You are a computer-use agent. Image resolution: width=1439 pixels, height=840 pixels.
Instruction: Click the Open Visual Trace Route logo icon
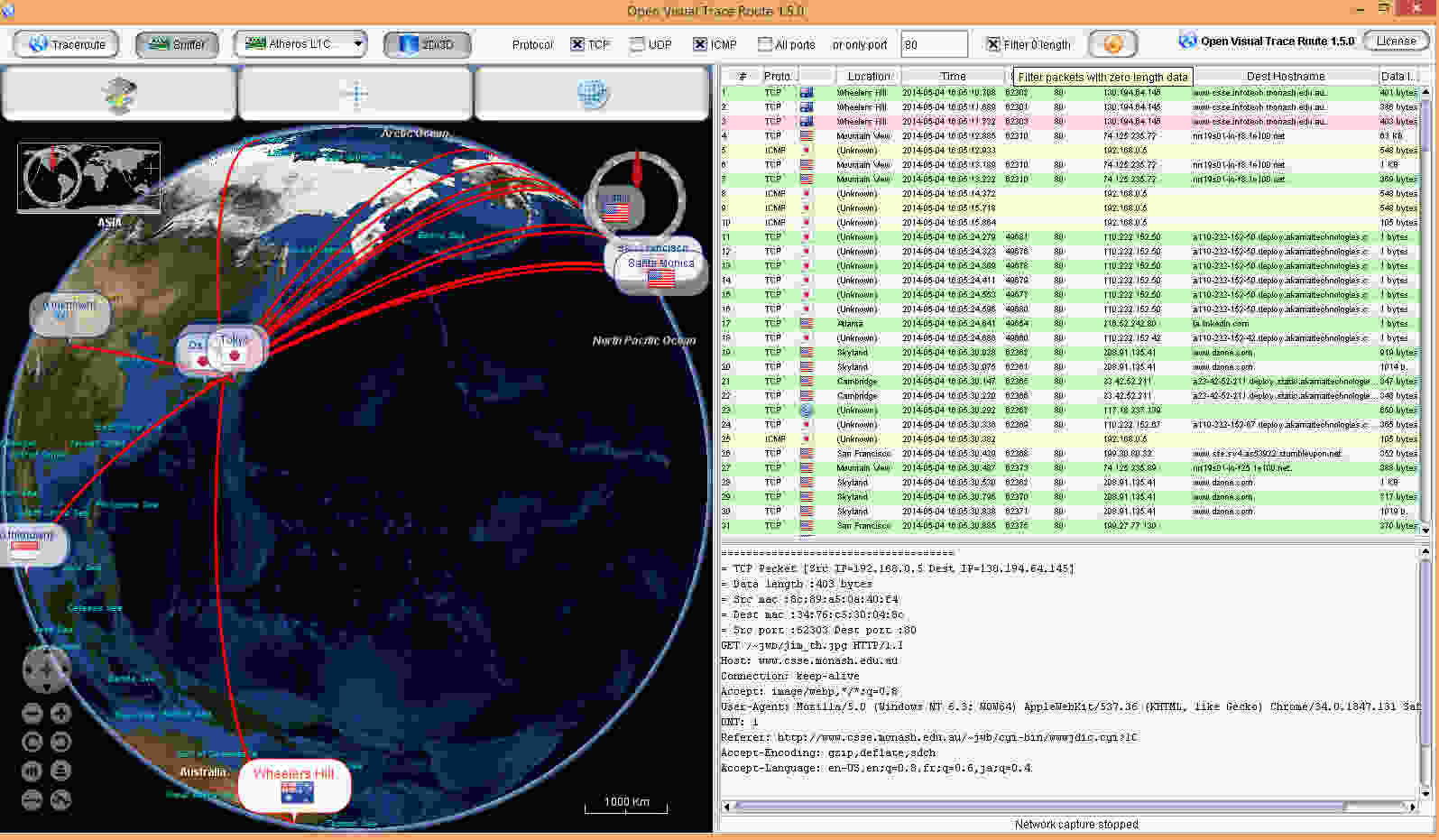pyautogui.click(x=1187, y=41)
